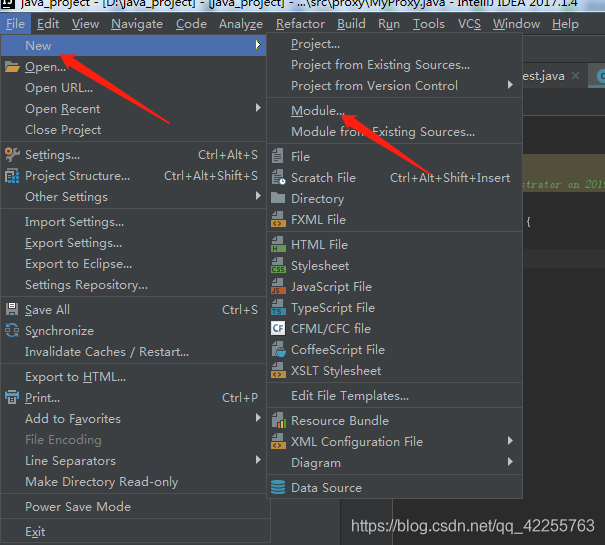Click the Data Source database icon
This screenshot has height=545, width=605.
(278, 487)
